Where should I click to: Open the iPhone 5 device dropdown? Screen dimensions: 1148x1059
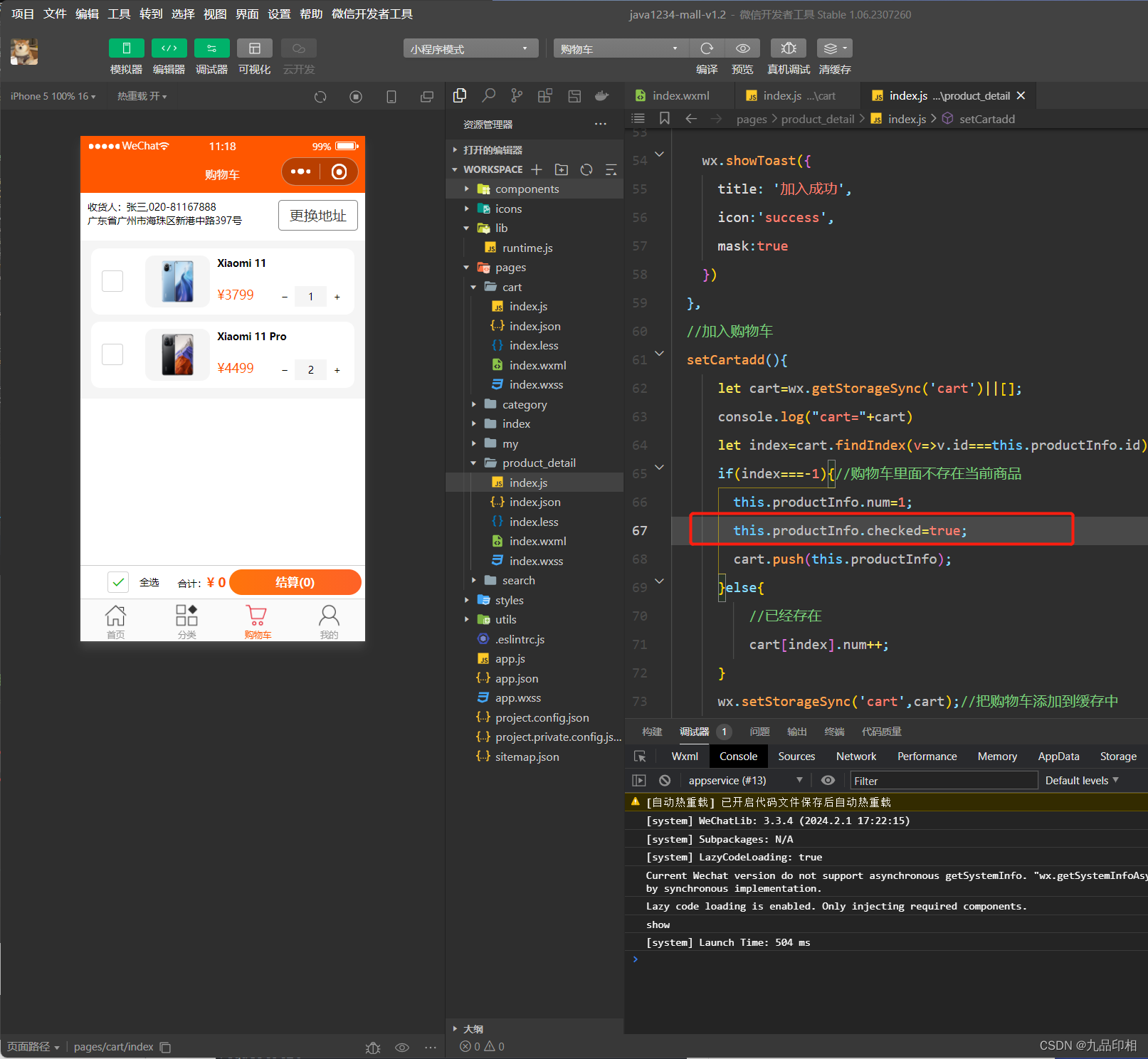[53, 96]
